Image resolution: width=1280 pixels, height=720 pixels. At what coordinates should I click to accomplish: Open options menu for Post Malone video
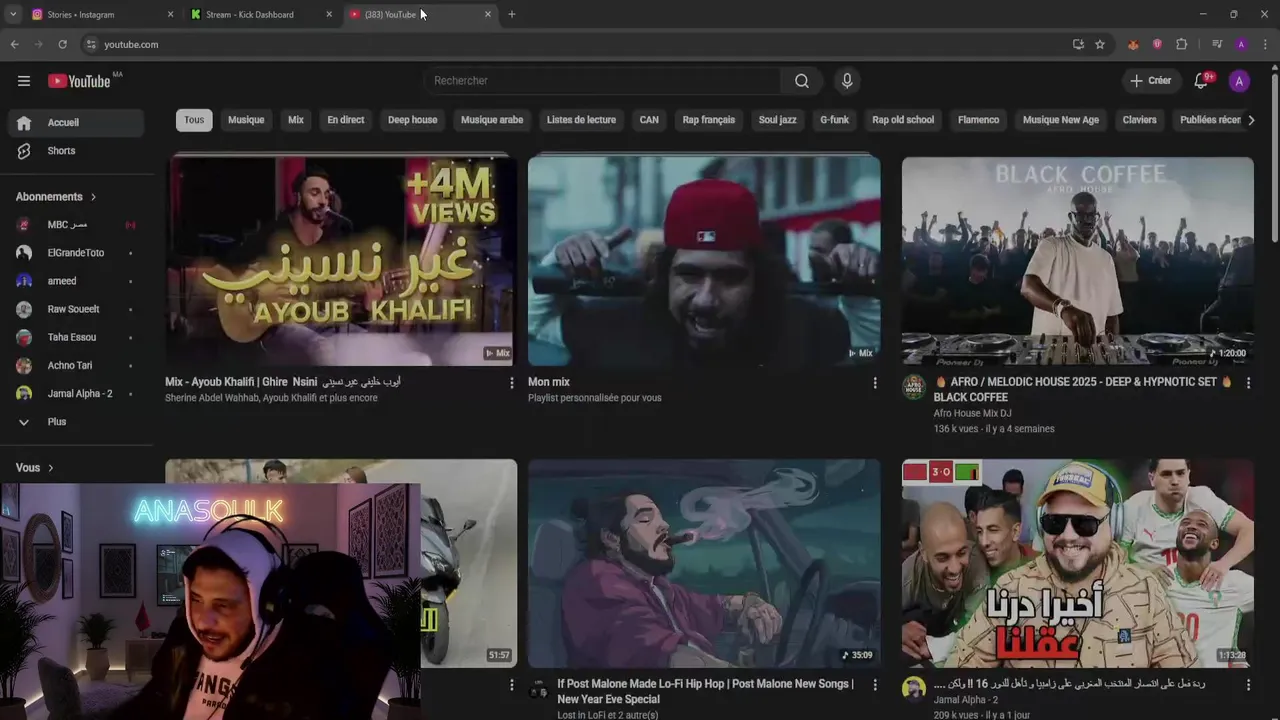(x=875, y=685)
